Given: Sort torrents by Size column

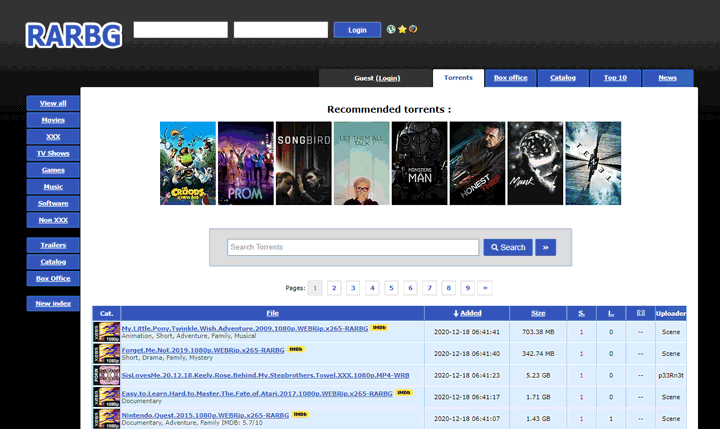Looking at the screenshot, I should click(538, 313).
